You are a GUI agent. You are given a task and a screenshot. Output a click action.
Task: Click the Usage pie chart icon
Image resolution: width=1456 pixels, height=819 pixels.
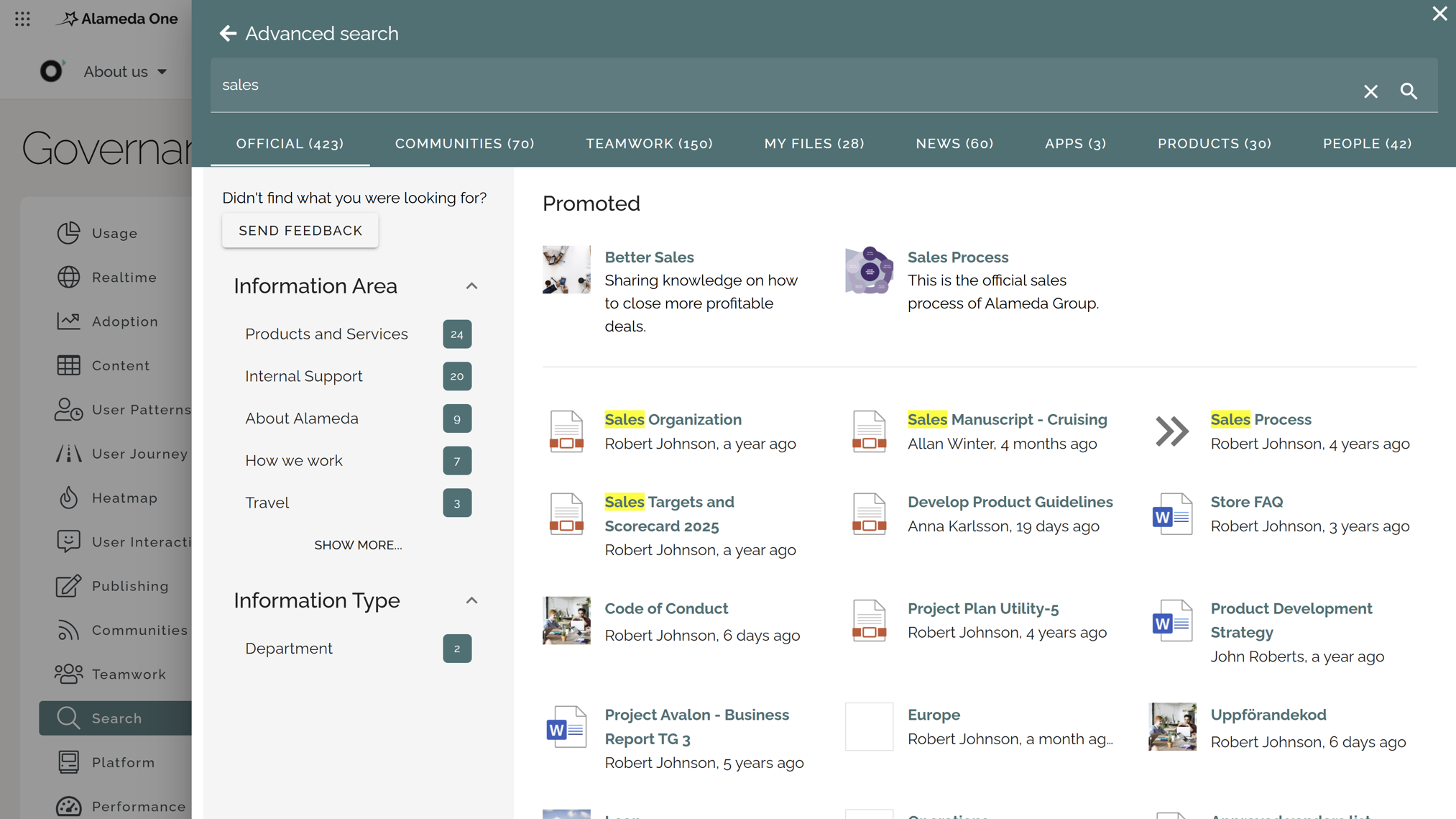[x=68, y=233]
